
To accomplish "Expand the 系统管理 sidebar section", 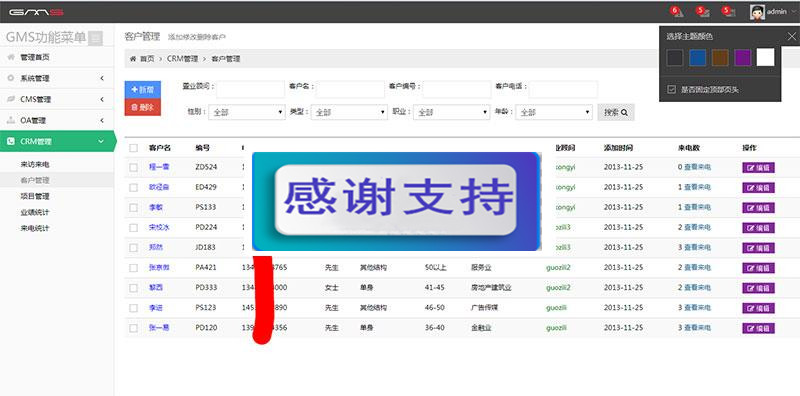I will coord(57,78).
